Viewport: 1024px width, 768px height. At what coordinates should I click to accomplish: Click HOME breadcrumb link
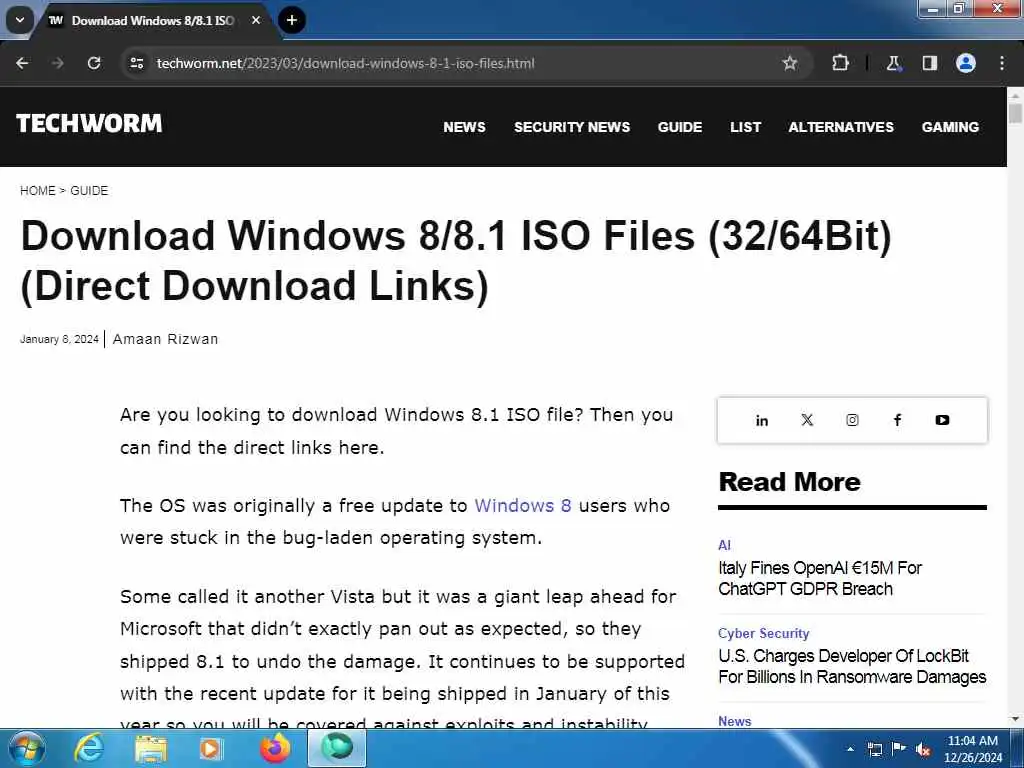coord(37,191)
